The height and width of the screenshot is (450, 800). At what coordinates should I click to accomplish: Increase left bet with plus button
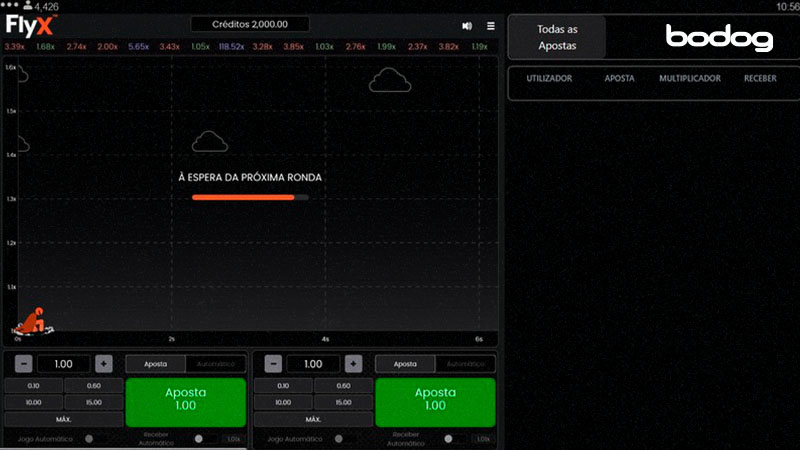pos(103,364)
